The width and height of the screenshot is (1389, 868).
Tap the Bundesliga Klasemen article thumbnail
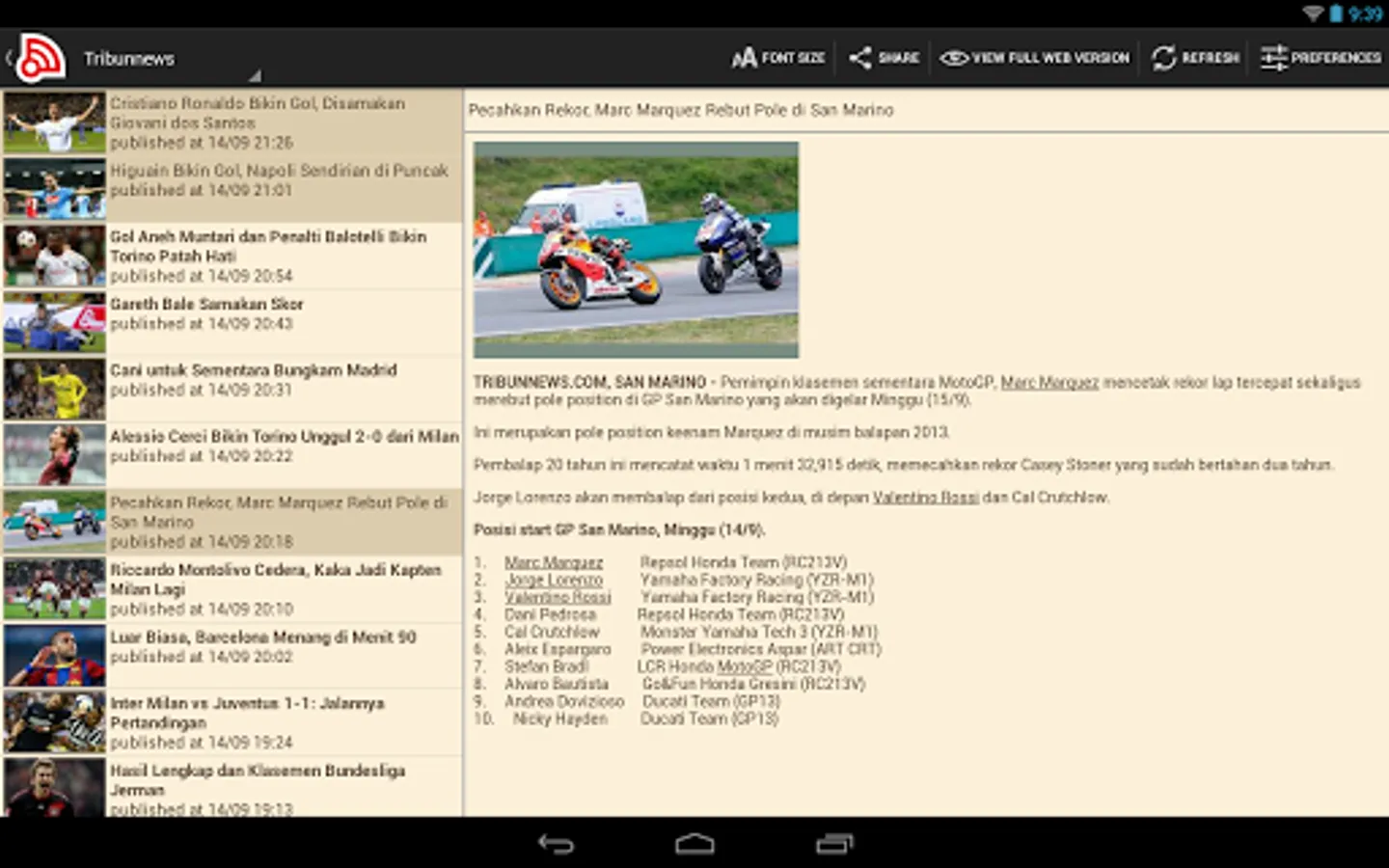(x=54, y=787)
